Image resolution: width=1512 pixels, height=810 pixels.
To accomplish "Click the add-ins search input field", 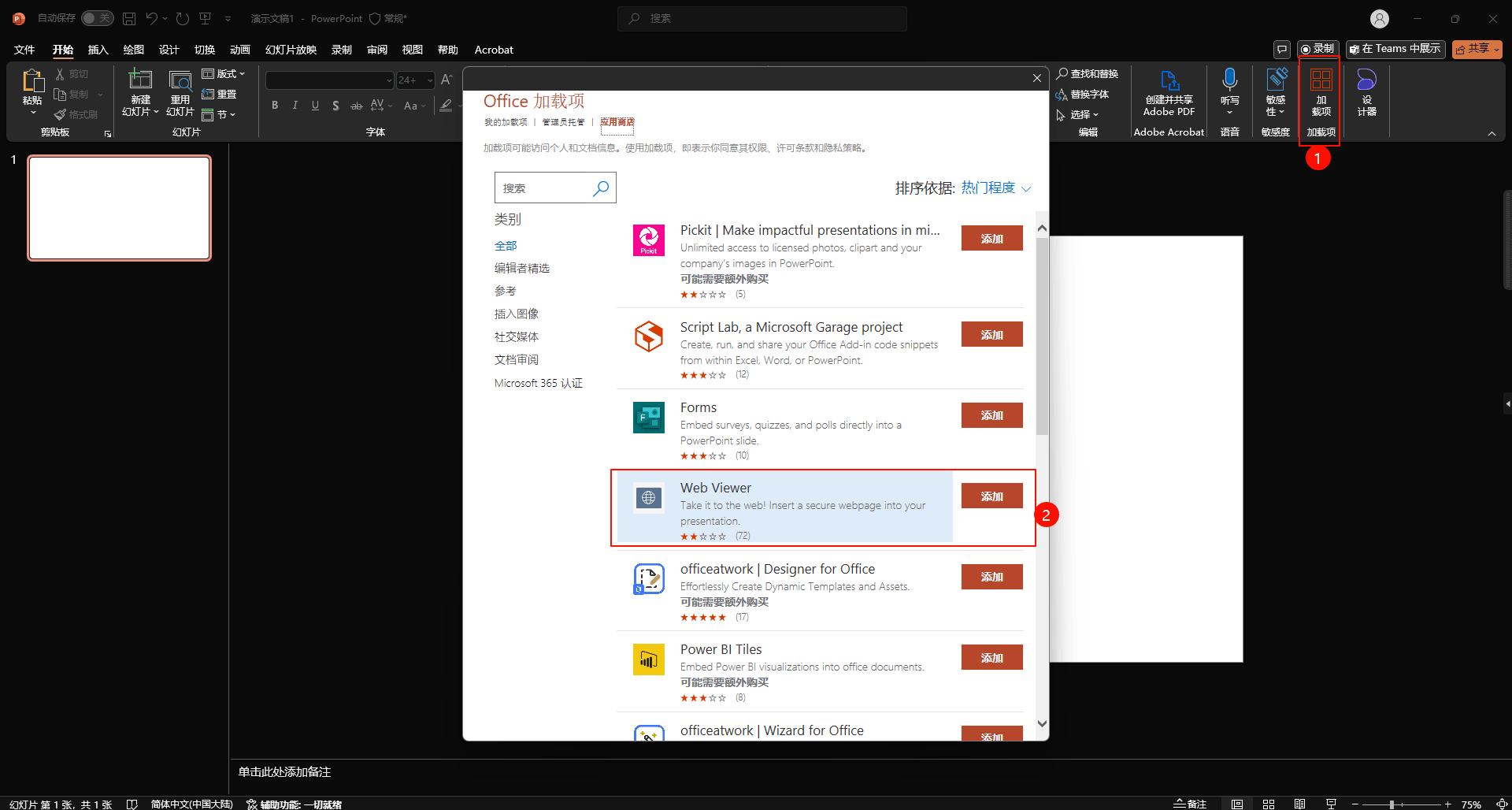I will coord(555,188).
